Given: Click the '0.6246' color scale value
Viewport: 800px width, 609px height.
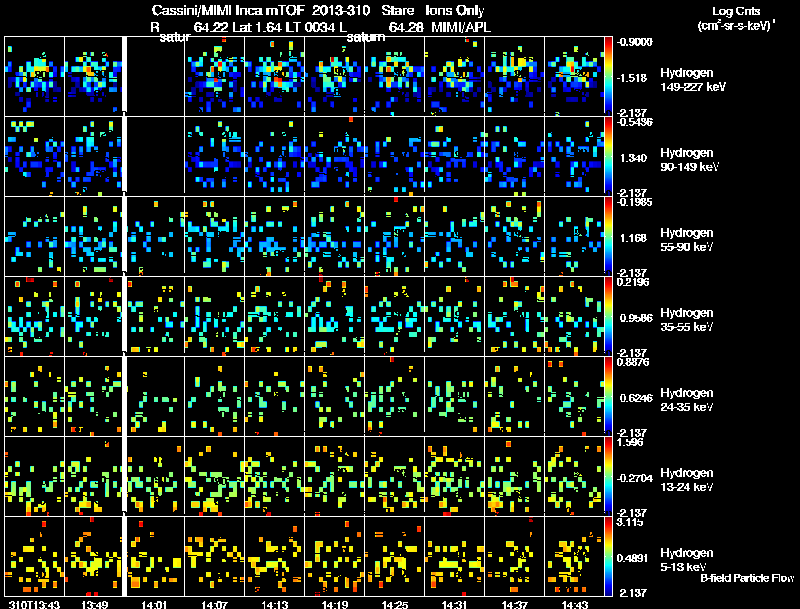Looking at the screenshot, I should pos(636,398).
